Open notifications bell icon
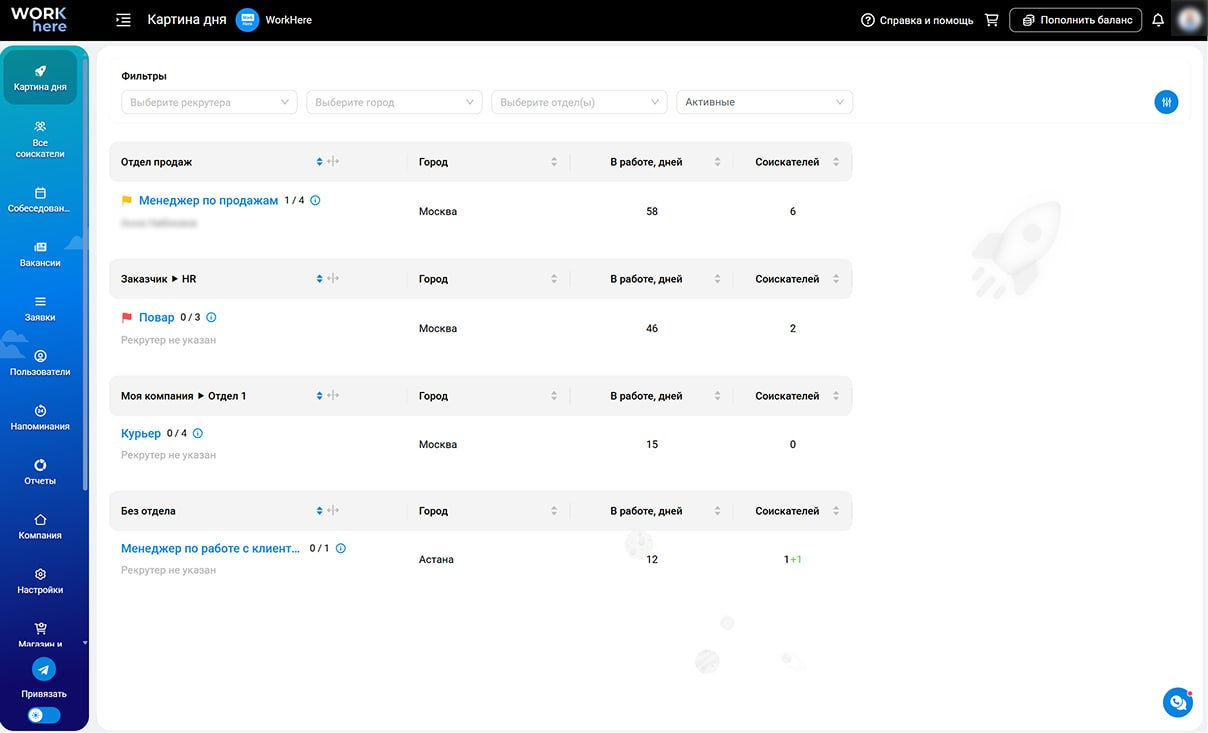1208x733 pixels. pos(1158,20)
